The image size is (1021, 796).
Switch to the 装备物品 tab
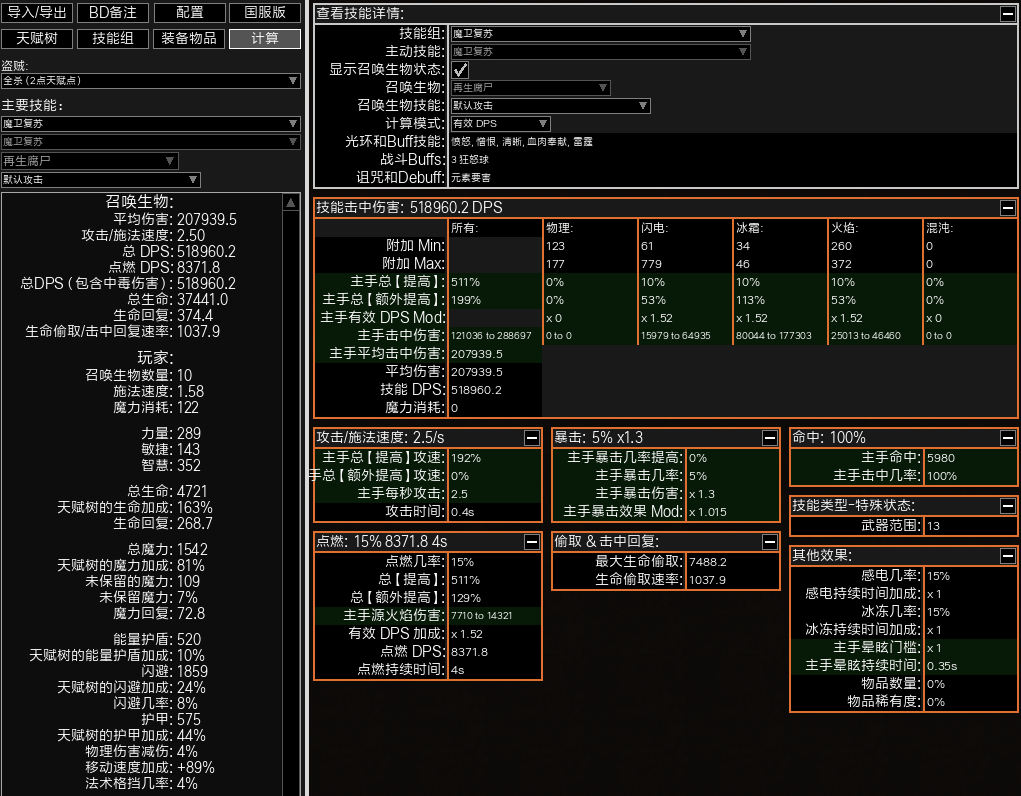pos(188,39)
